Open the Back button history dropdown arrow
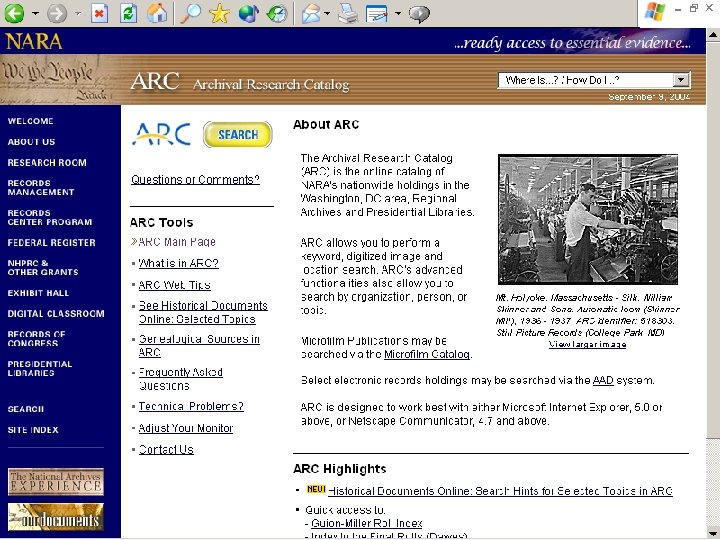 coord(35,13)
